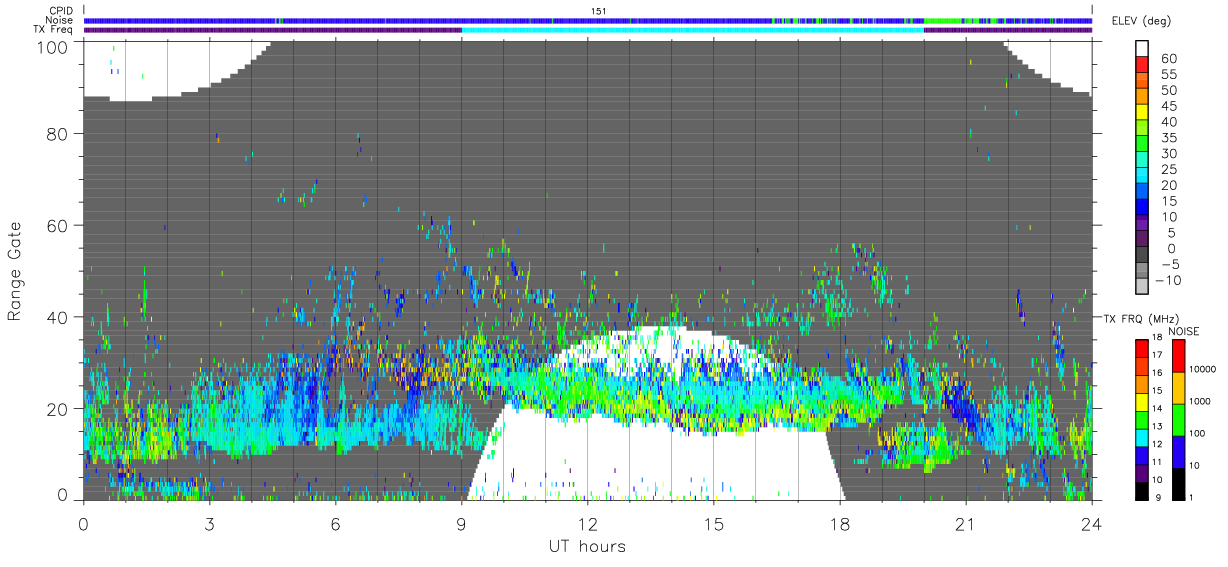This screenshot has height=567, width=1228.
Task: Click the cyan middle section of TX Freq strip
Action: tap(693, 30)
